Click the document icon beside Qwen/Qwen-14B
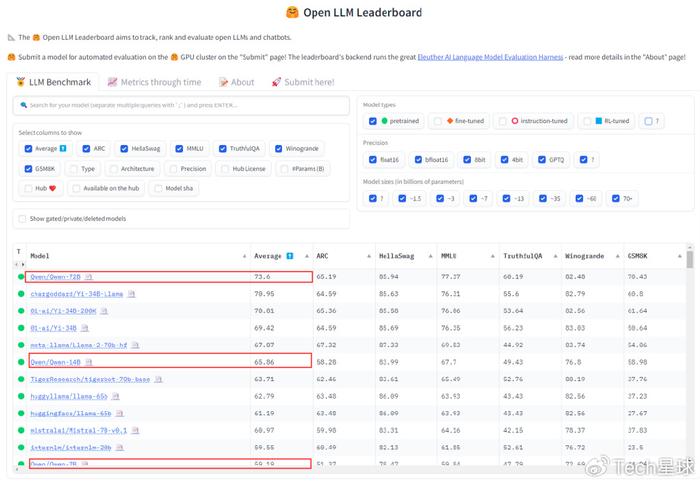Screen dimensions: 700x483 pyautogui.click(x=89, y=362)
